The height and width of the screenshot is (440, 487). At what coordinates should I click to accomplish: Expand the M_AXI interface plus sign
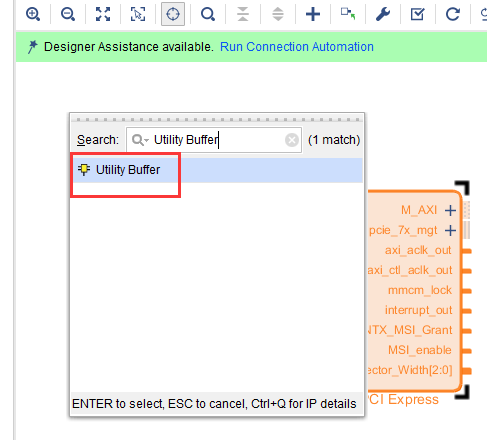tap(450, 210)
